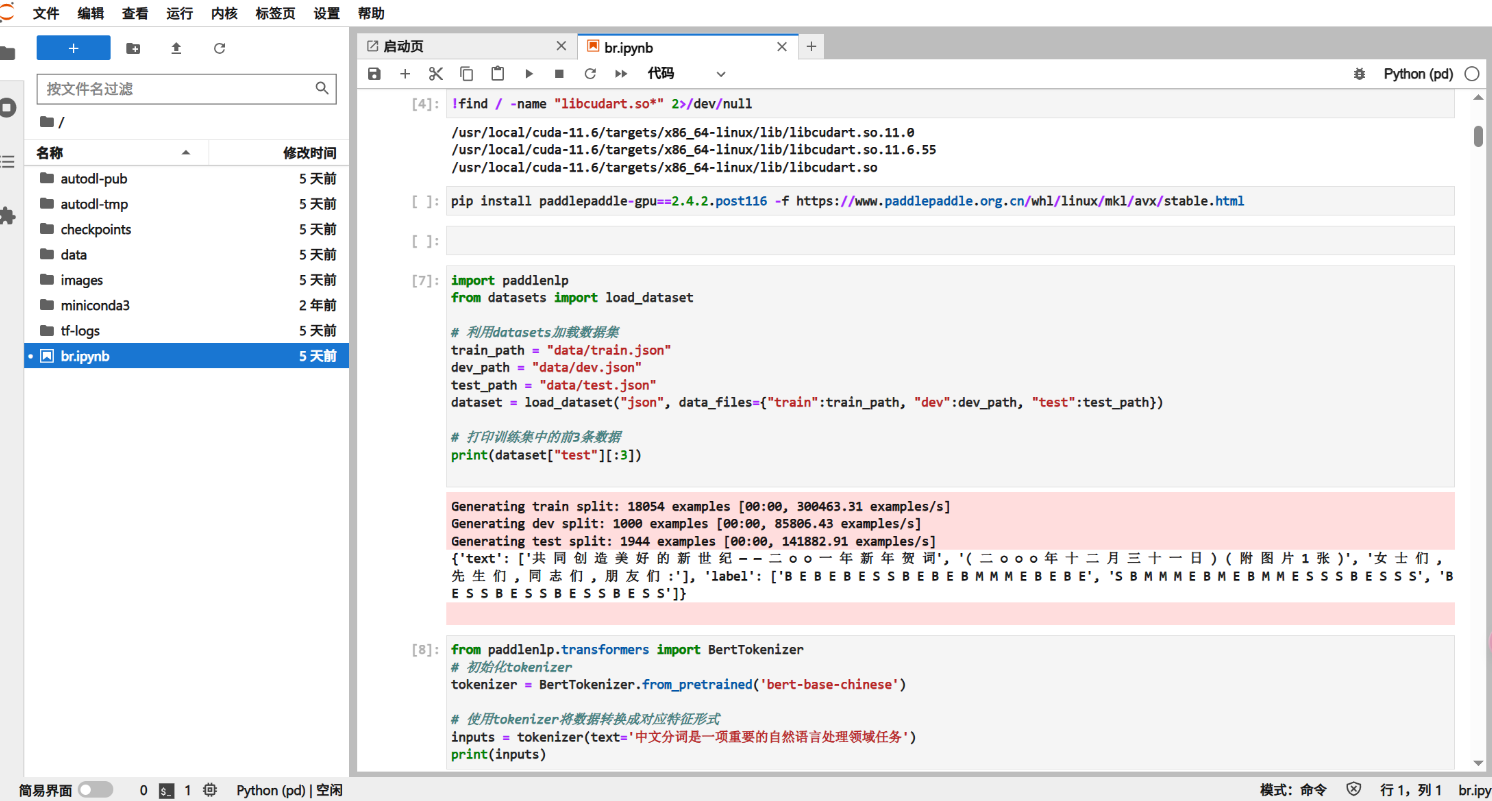Screen dimensions: 1492x801
Task: Restart the kernel with the circular arrow icon
Action: click(590, 74)
